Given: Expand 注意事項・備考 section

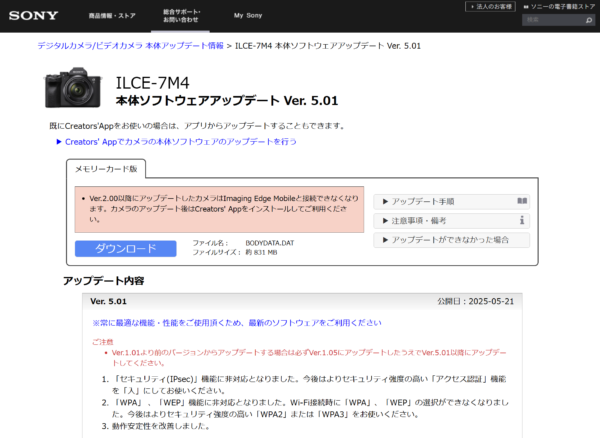Looking at the screenshot, I should tap(452, 221).
